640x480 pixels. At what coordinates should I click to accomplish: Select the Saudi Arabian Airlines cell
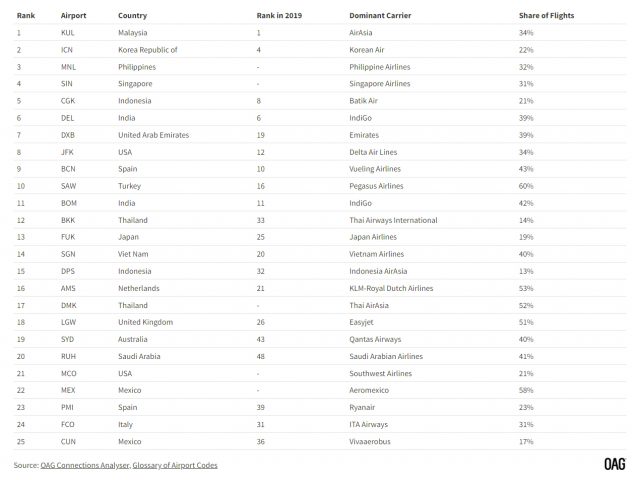tap(388, 356)
